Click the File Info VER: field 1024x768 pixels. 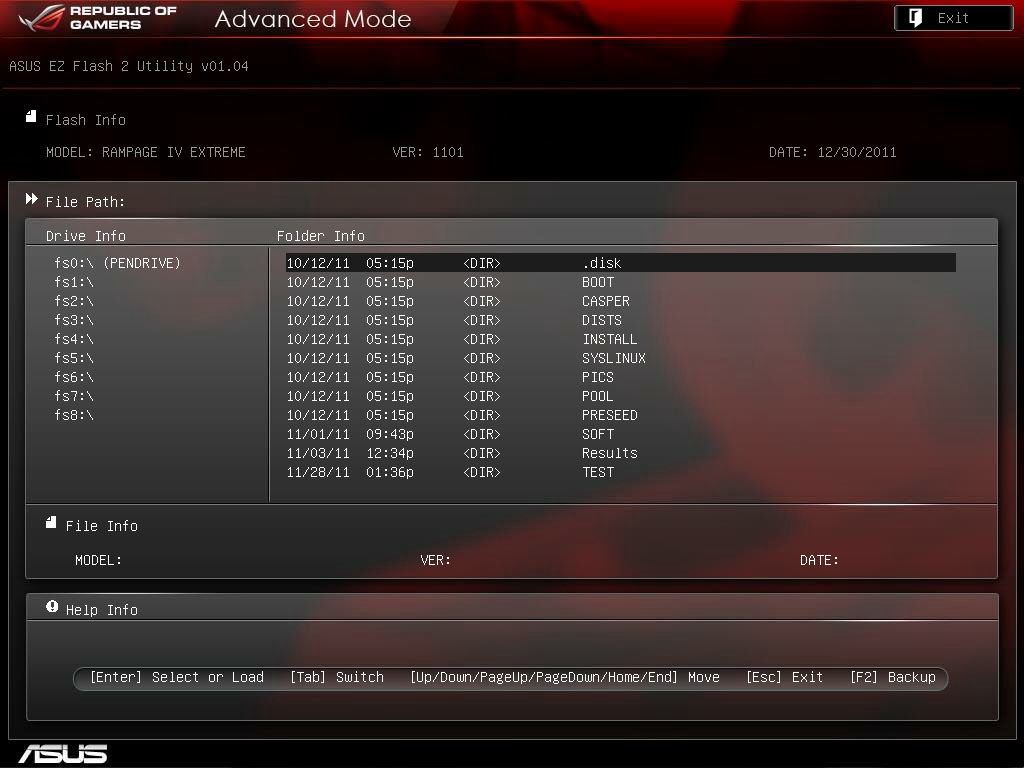click(x=436, y=560)
